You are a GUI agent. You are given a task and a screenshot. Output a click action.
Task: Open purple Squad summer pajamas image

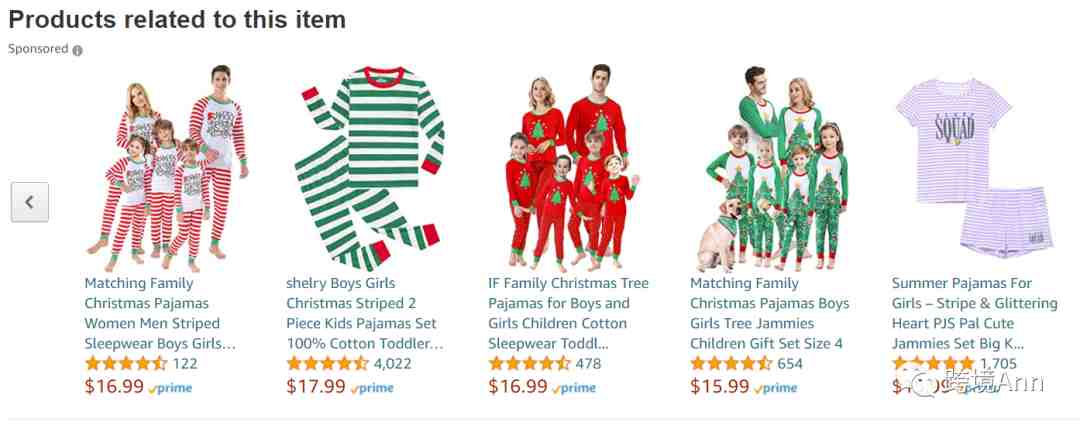click(974, 168)
